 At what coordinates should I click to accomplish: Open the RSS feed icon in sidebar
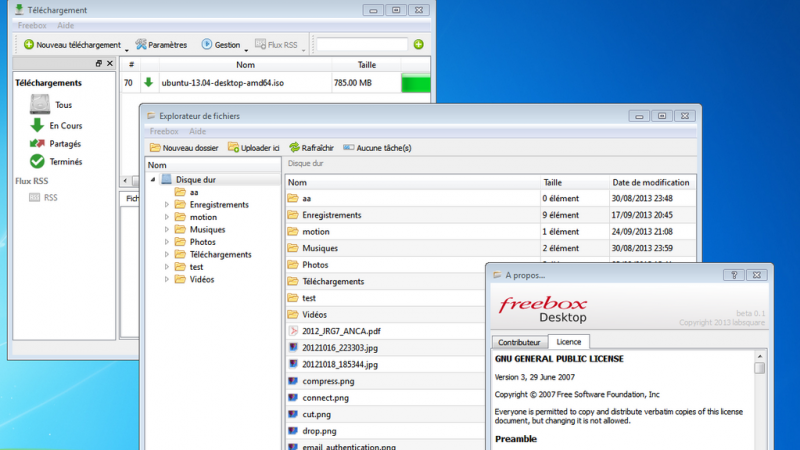(x=34, y=197)
